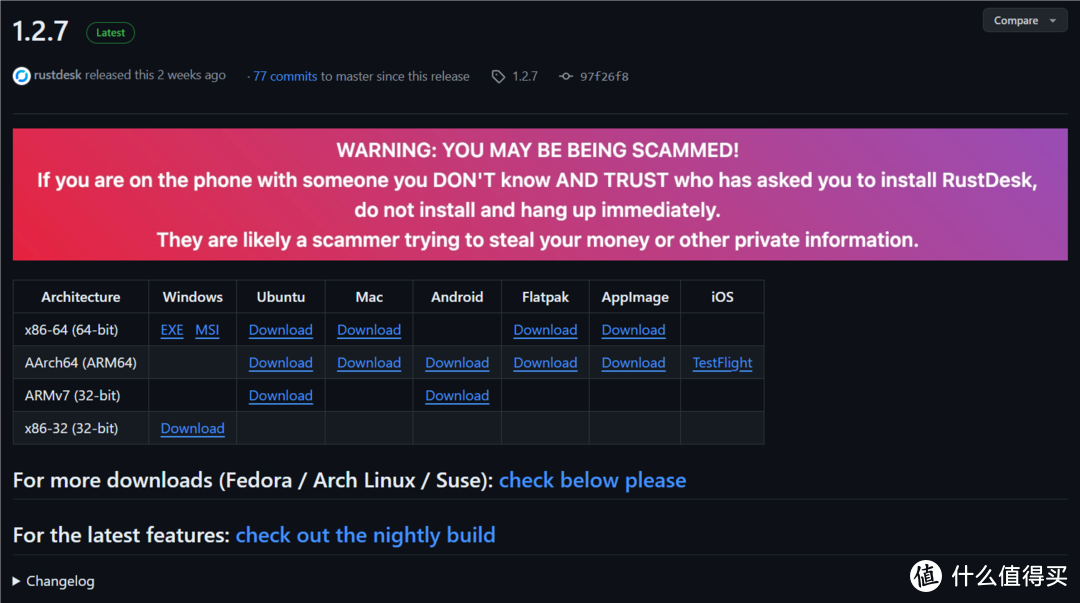Click the 'iOS' column header
1080x603 pixels.
pos(723,297)
